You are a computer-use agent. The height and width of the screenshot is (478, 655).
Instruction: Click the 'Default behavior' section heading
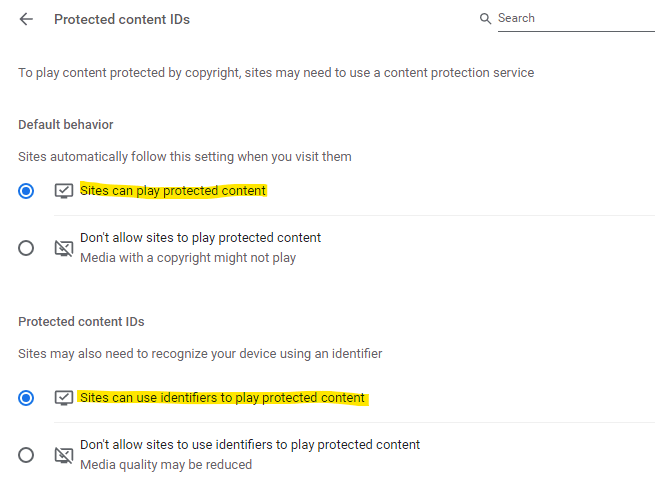point(66,125)
